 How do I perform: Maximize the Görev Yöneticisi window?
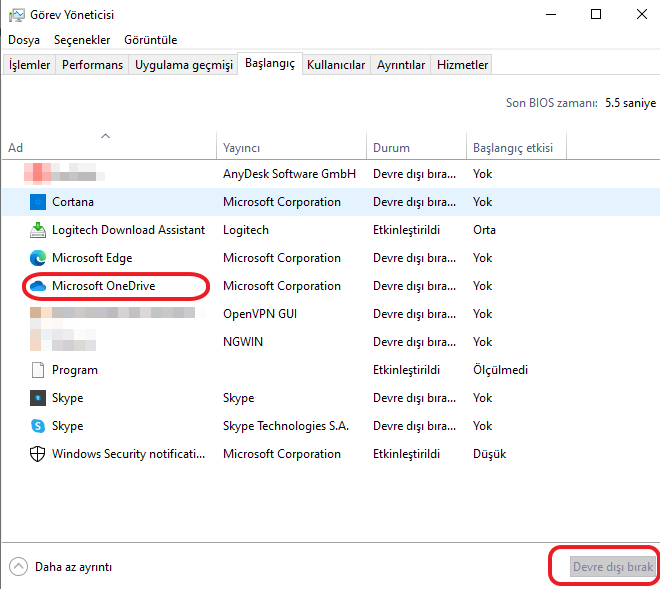click(596, 15)
